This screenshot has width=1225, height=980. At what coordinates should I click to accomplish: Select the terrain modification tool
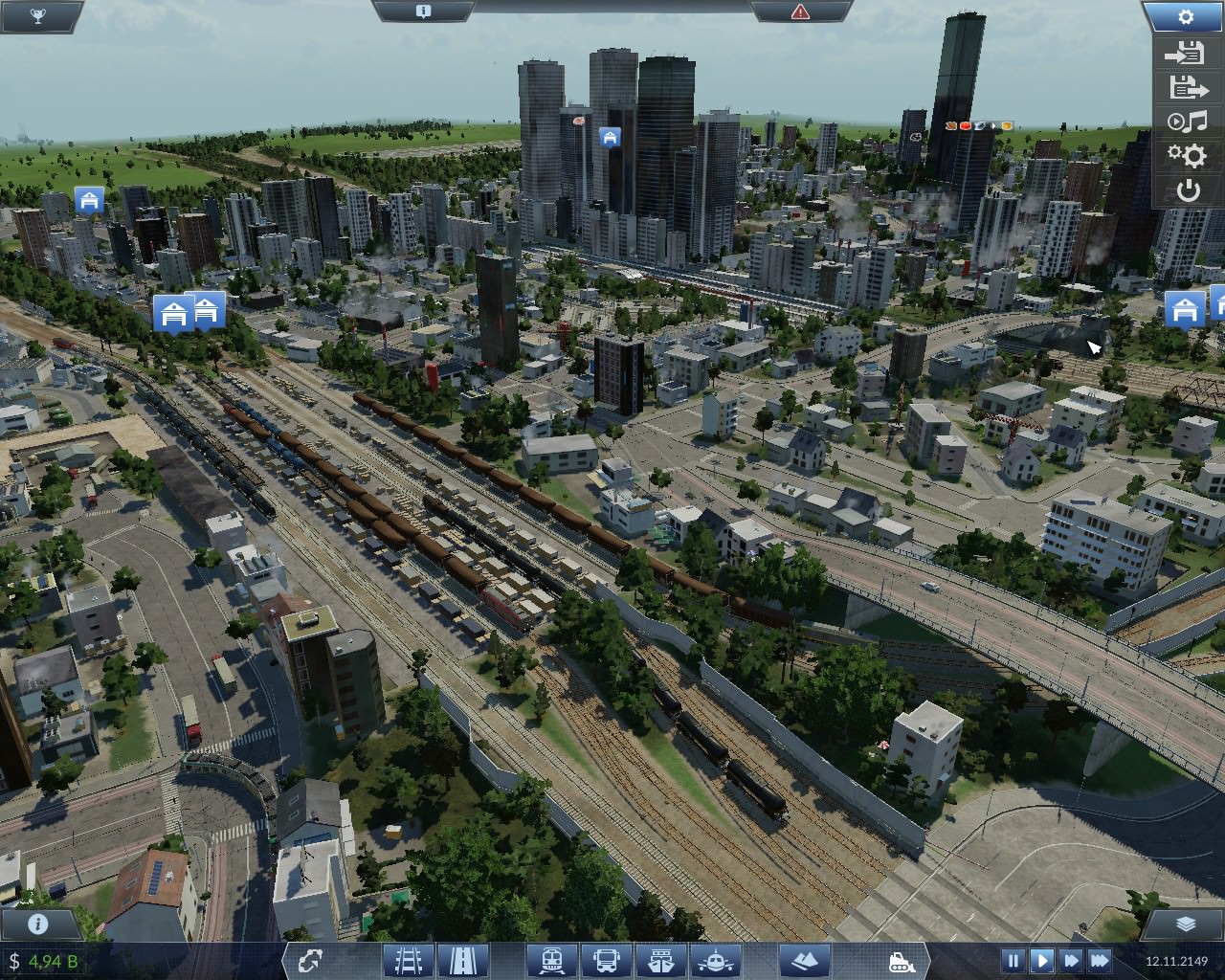click(804, 960)
